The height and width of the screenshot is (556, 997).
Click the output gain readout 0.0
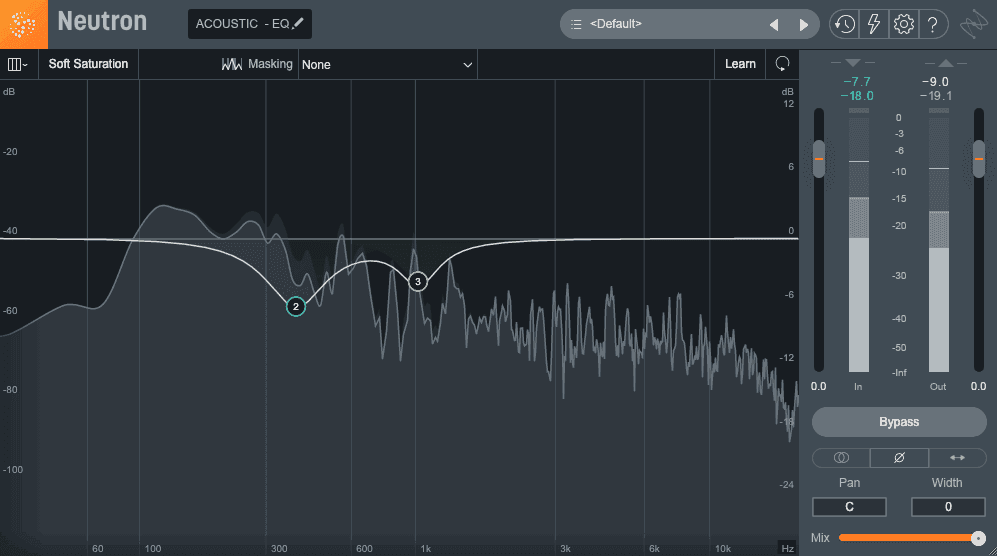click(x=979, y=386)
